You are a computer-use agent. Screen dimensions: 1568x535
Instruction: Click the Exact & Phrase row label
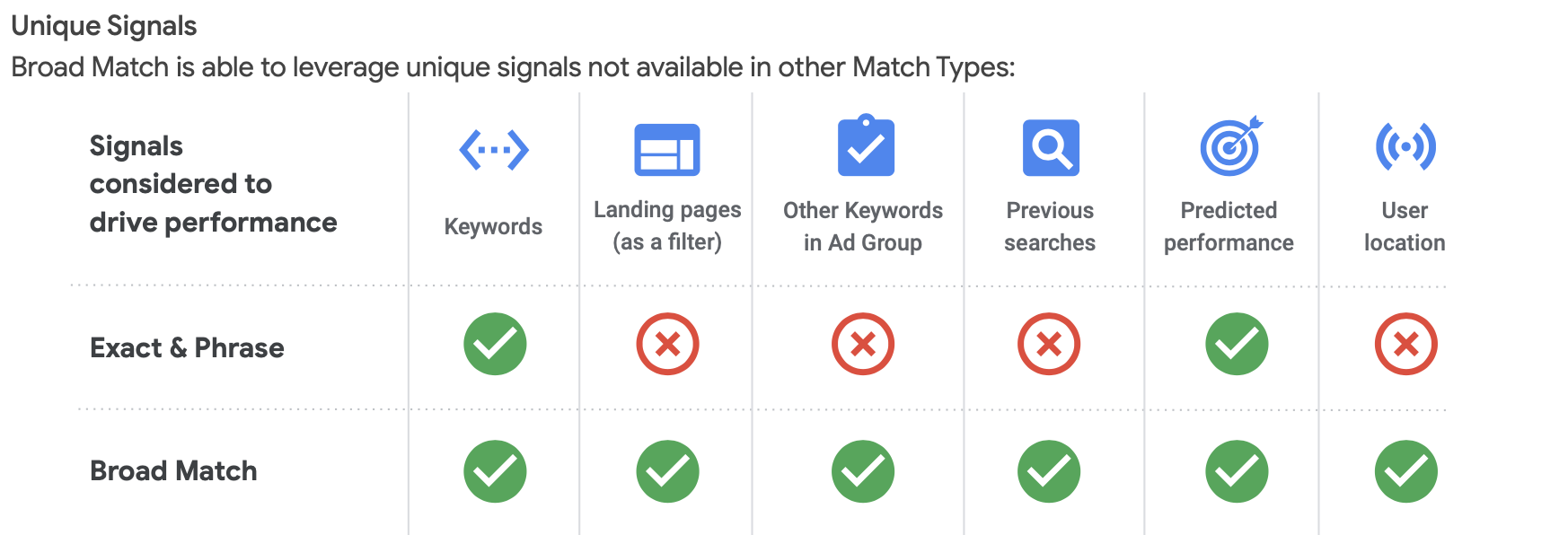click(187, 348)
